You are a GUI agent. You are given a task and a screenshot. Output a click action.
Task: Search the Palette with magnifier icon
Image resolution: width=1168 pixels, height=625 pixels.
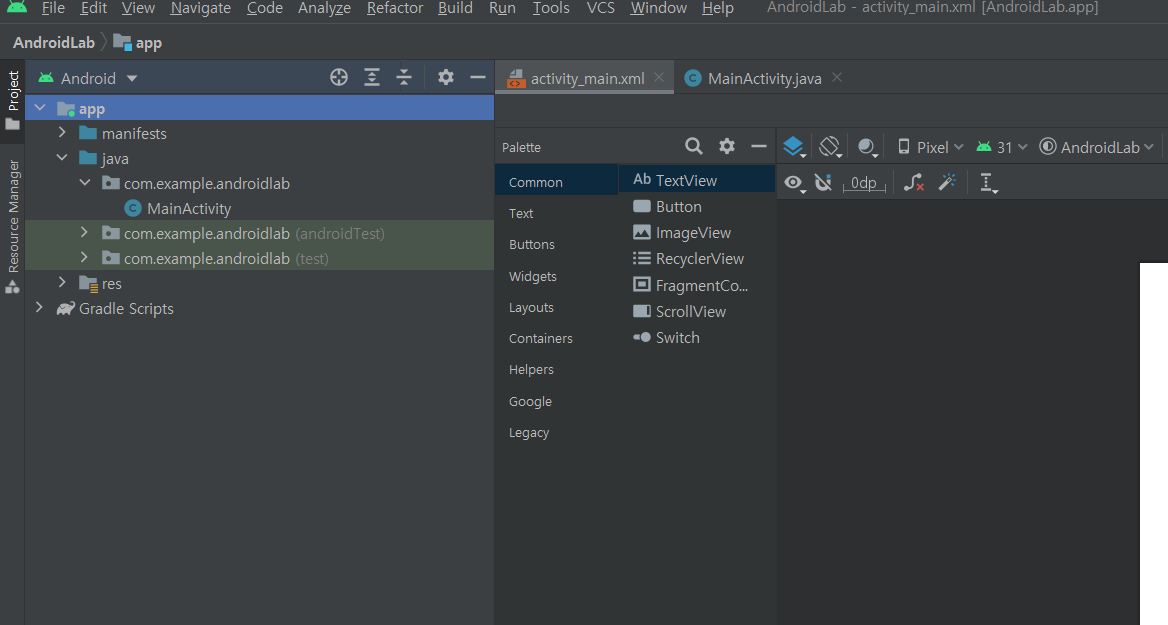click(694, 147)
